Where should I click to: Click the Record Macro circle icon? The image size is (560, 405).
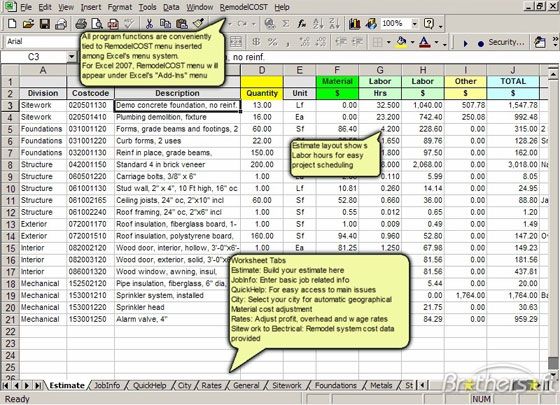pos(481,44)
